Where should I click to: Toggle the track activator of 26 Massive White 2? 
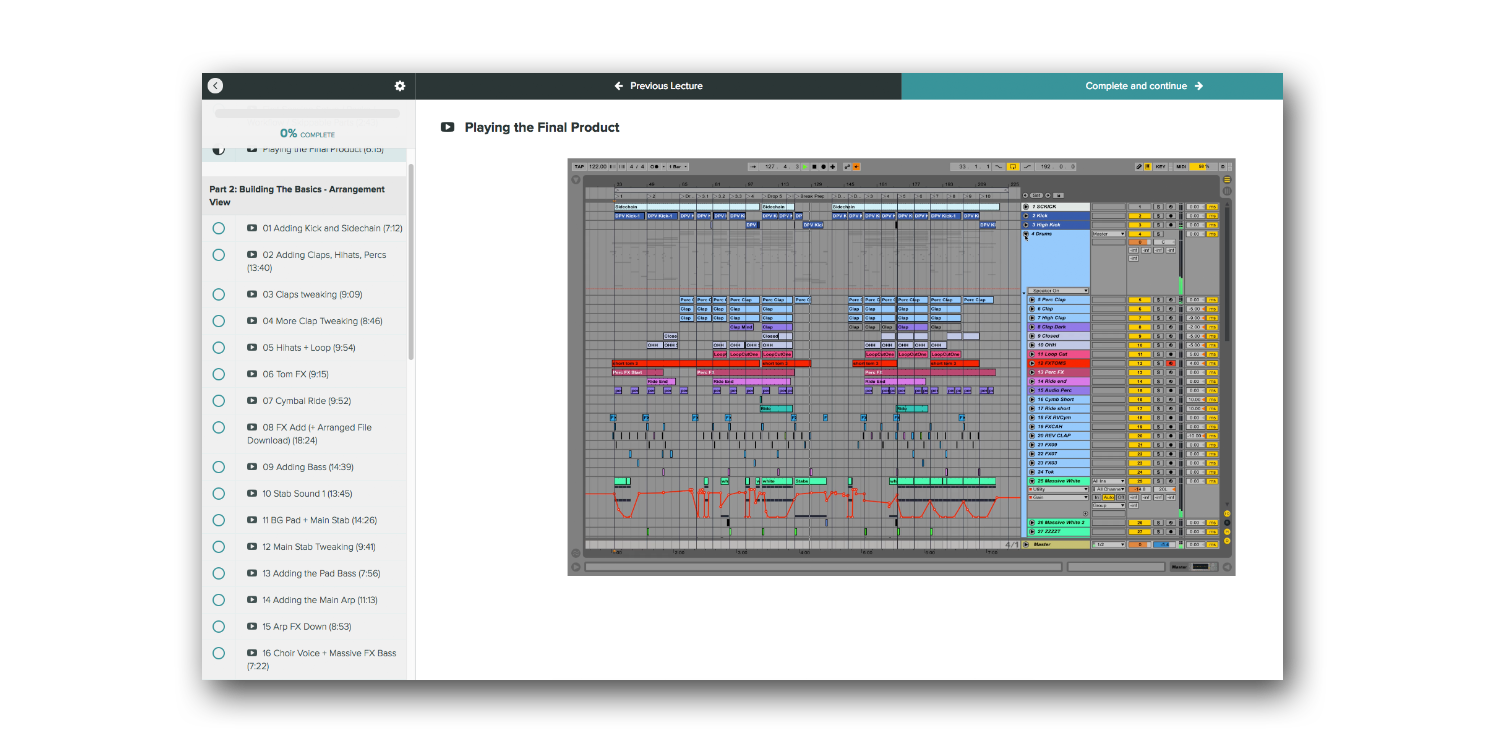point(1140,523)
